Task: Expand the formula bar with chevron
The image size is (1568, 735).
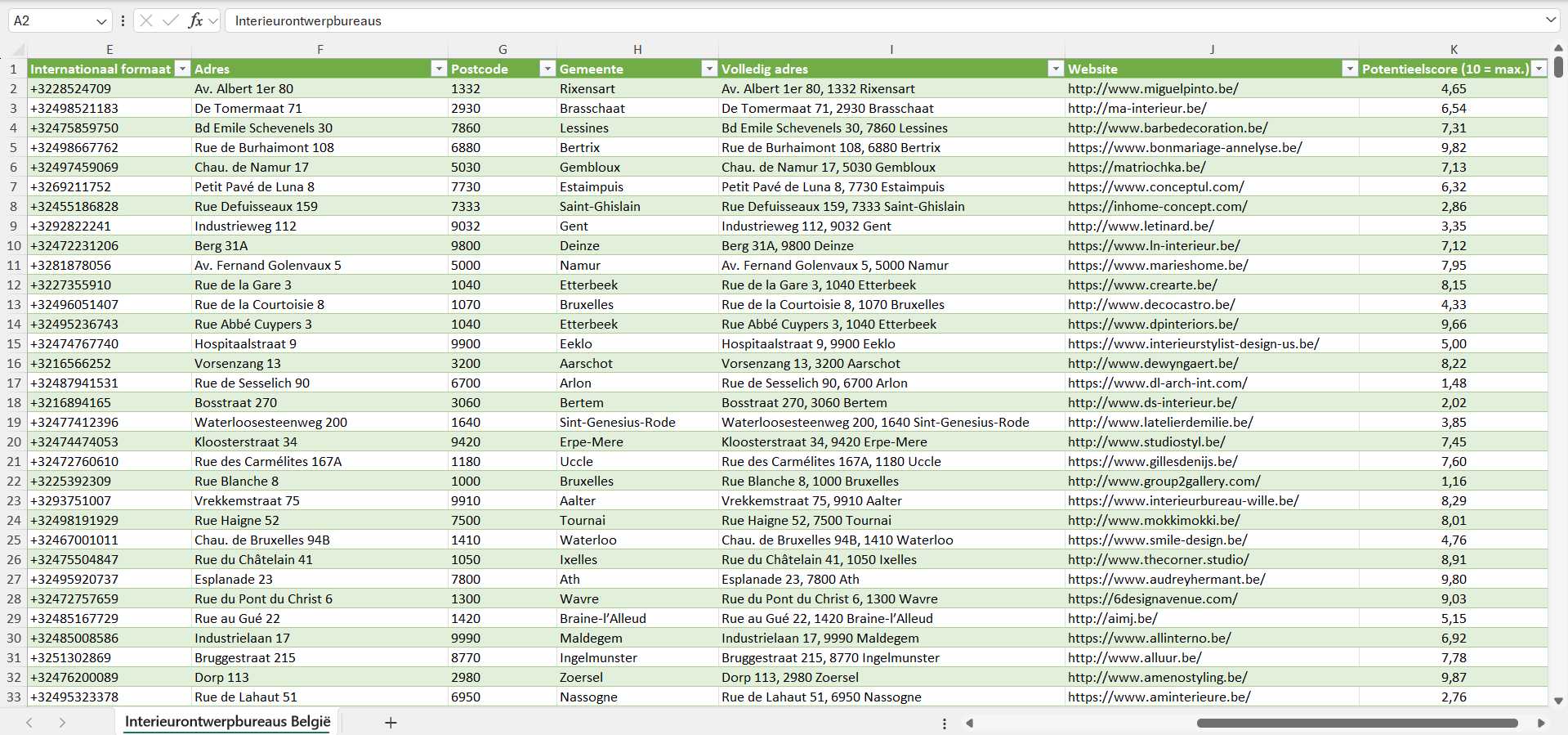Action: [x=1550, y=20]
